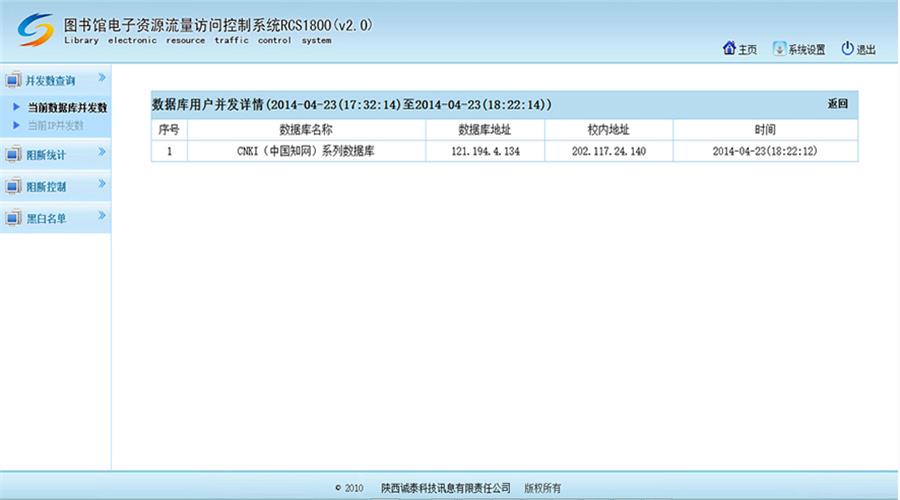Expand the 黑白名单 section chevron
The height and width of the screenshot is (500, 900).
coord(101,216)
